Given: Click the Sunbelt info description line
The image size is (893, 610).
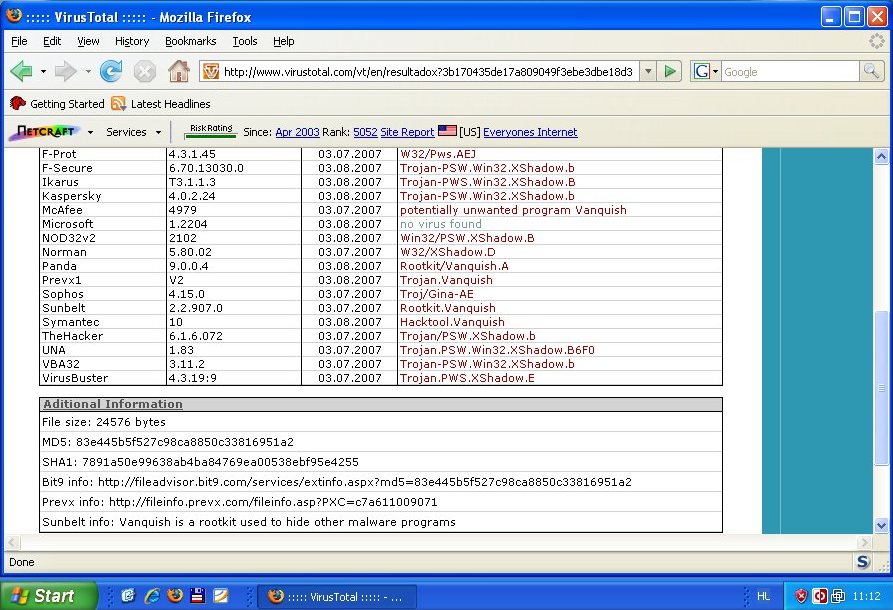Looking at the screenshot, I should tap(249, 522).
